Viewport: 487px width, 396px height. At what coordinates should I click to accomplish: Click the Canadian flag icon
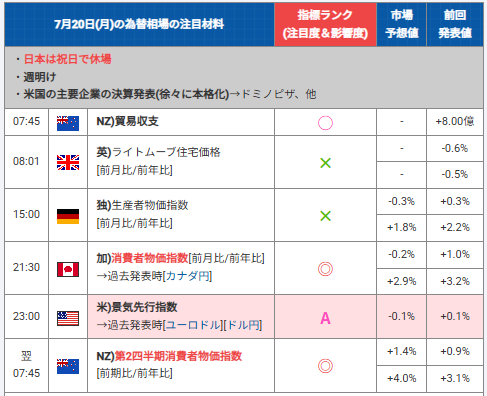(68, 269)
